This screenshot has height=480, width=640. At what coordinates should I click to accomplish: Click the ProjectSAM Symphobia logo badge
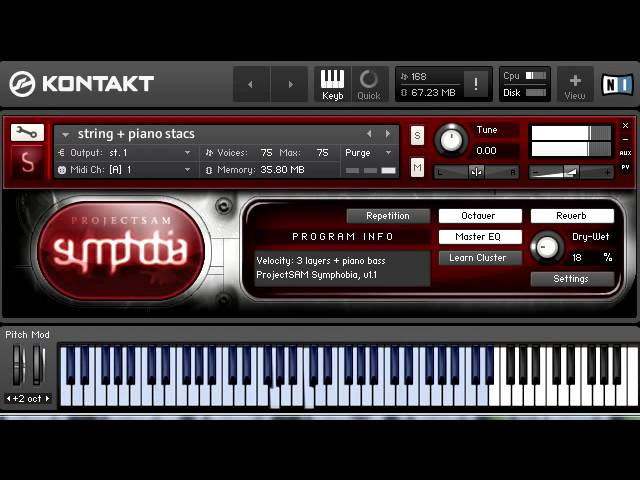[121, 250]
